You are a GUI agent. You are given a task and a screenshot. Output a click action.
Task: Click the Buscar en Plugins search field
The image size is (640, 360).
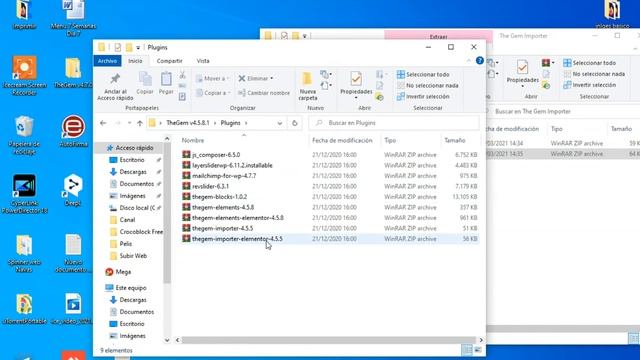[x=394, y=123]
